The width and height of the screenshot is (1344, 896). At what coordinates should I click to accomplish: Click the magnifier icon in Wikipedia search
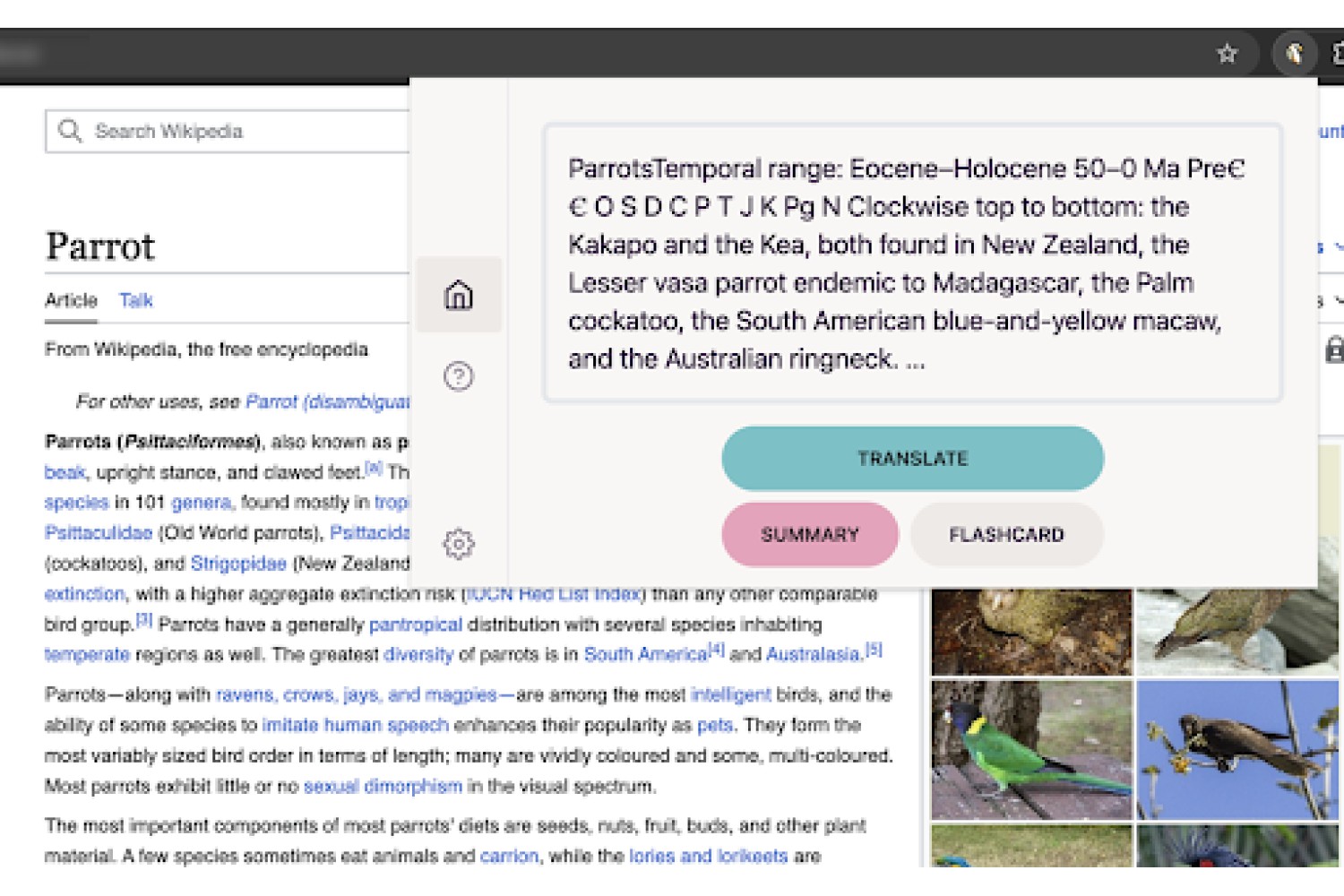(69, 131)
